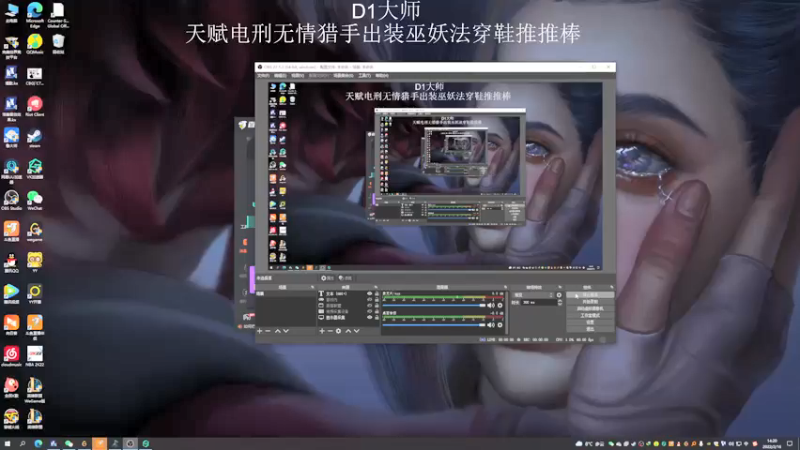Click the Virtual Camera button in Controls
800x450 pixels.
[x=590, y=309]
